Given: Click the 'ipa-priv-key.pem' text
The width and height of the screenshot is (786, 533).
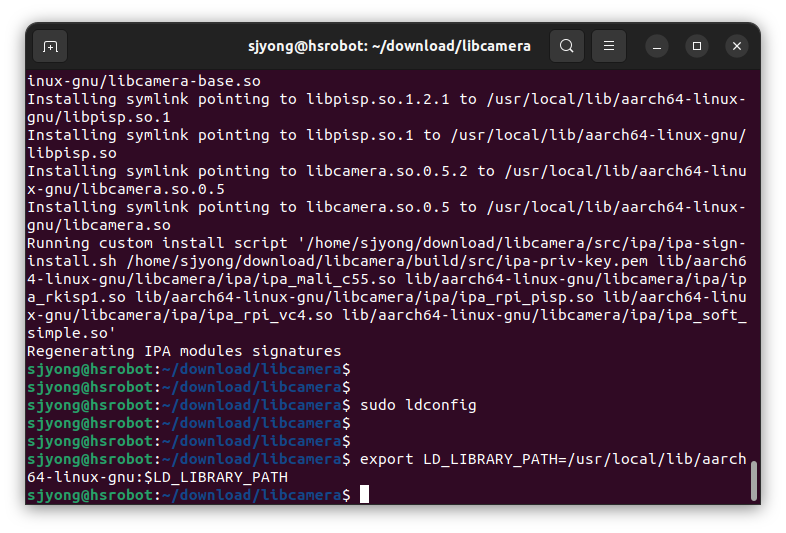Looking at the screenshot, I should click(575, 261).
